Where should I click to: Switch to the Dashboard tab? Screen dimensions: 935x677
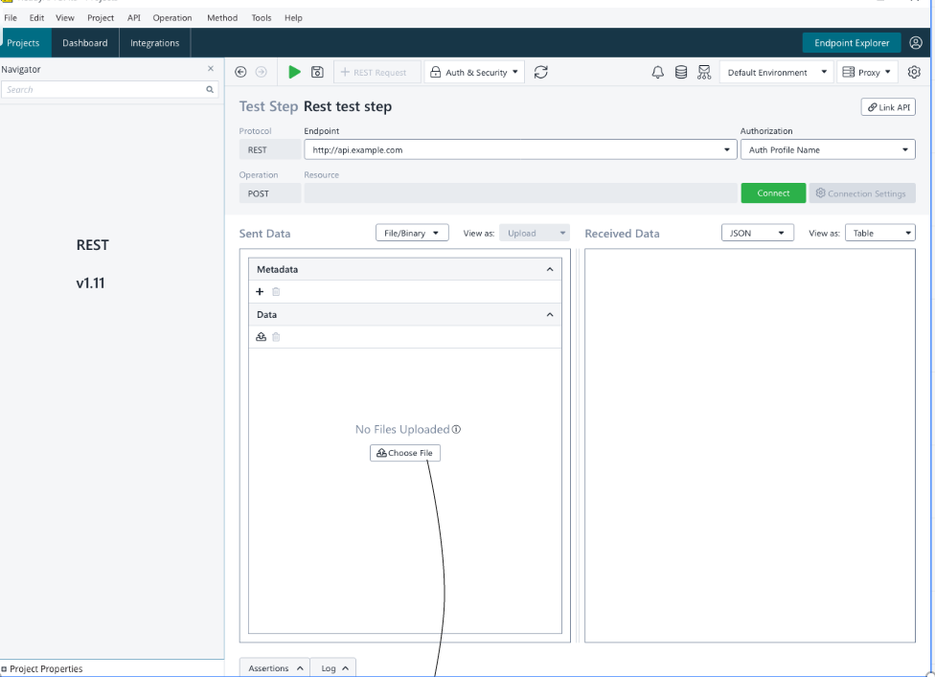click(x=85, y=43)
